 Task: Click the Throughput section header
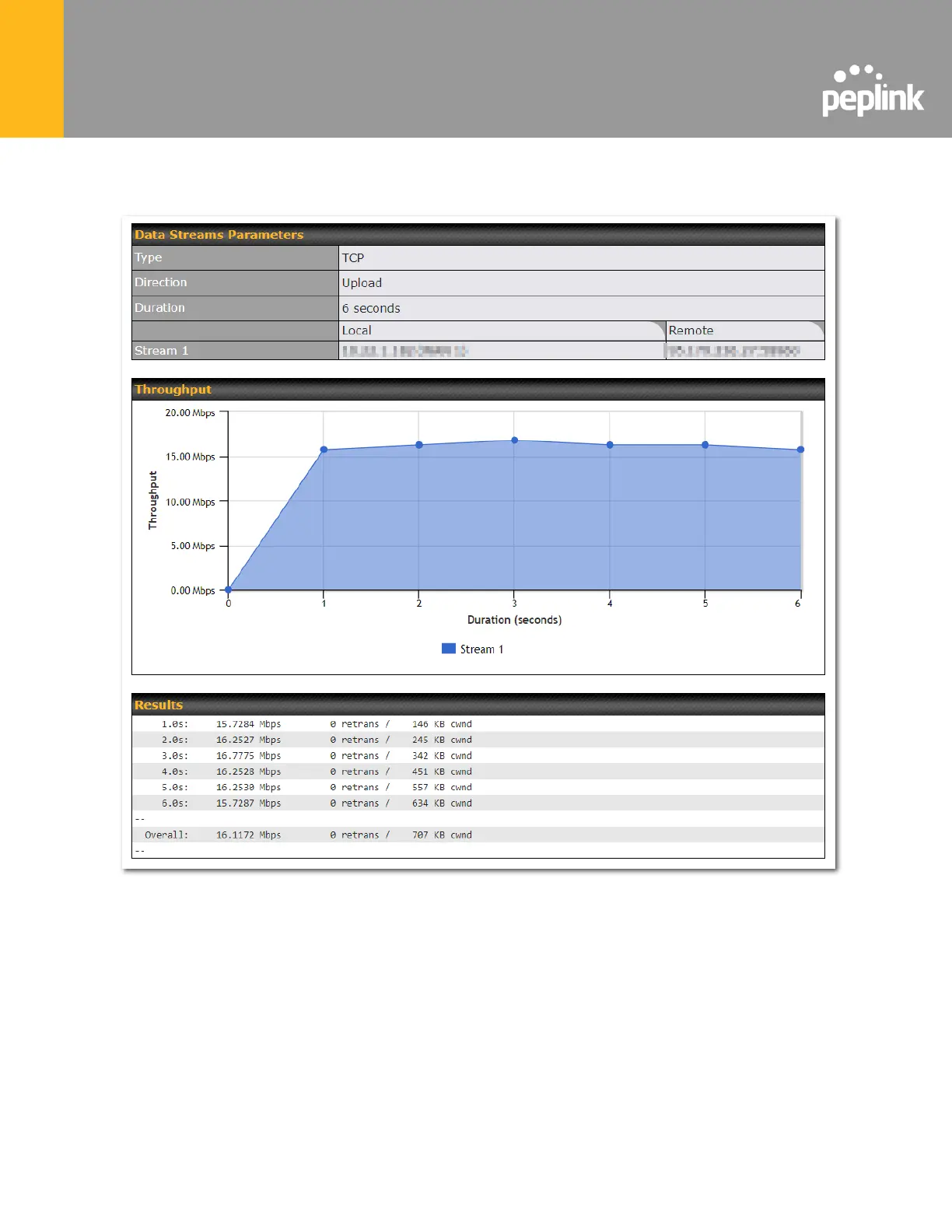(x=478, y=389)
